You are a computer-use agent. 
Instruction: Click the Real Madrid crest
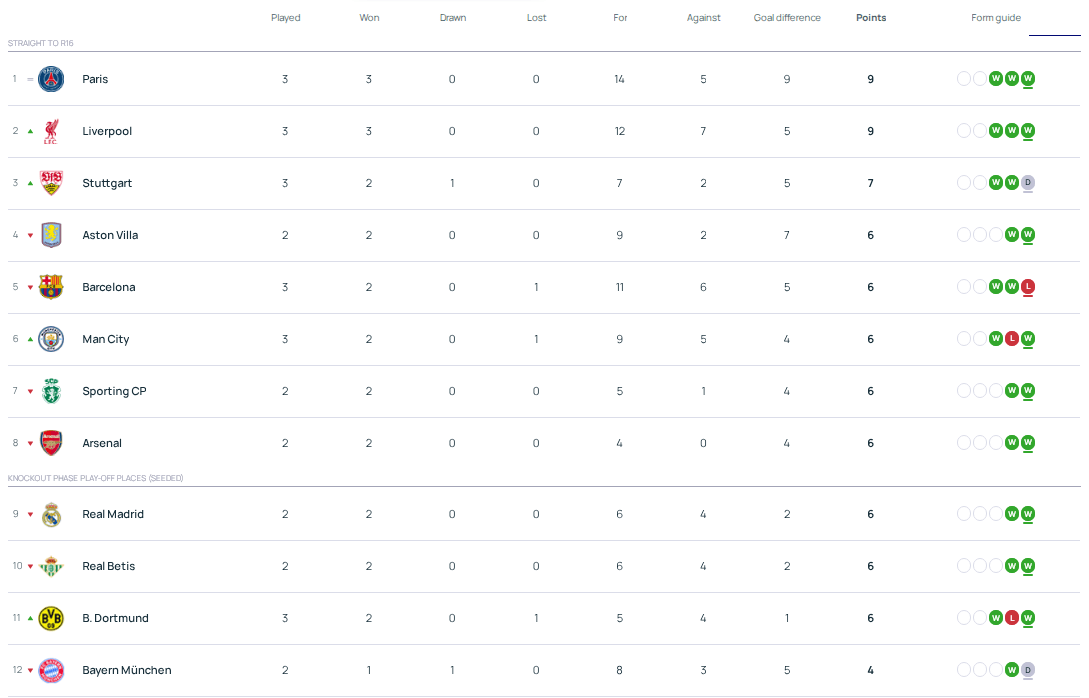(x=51, y=515)
